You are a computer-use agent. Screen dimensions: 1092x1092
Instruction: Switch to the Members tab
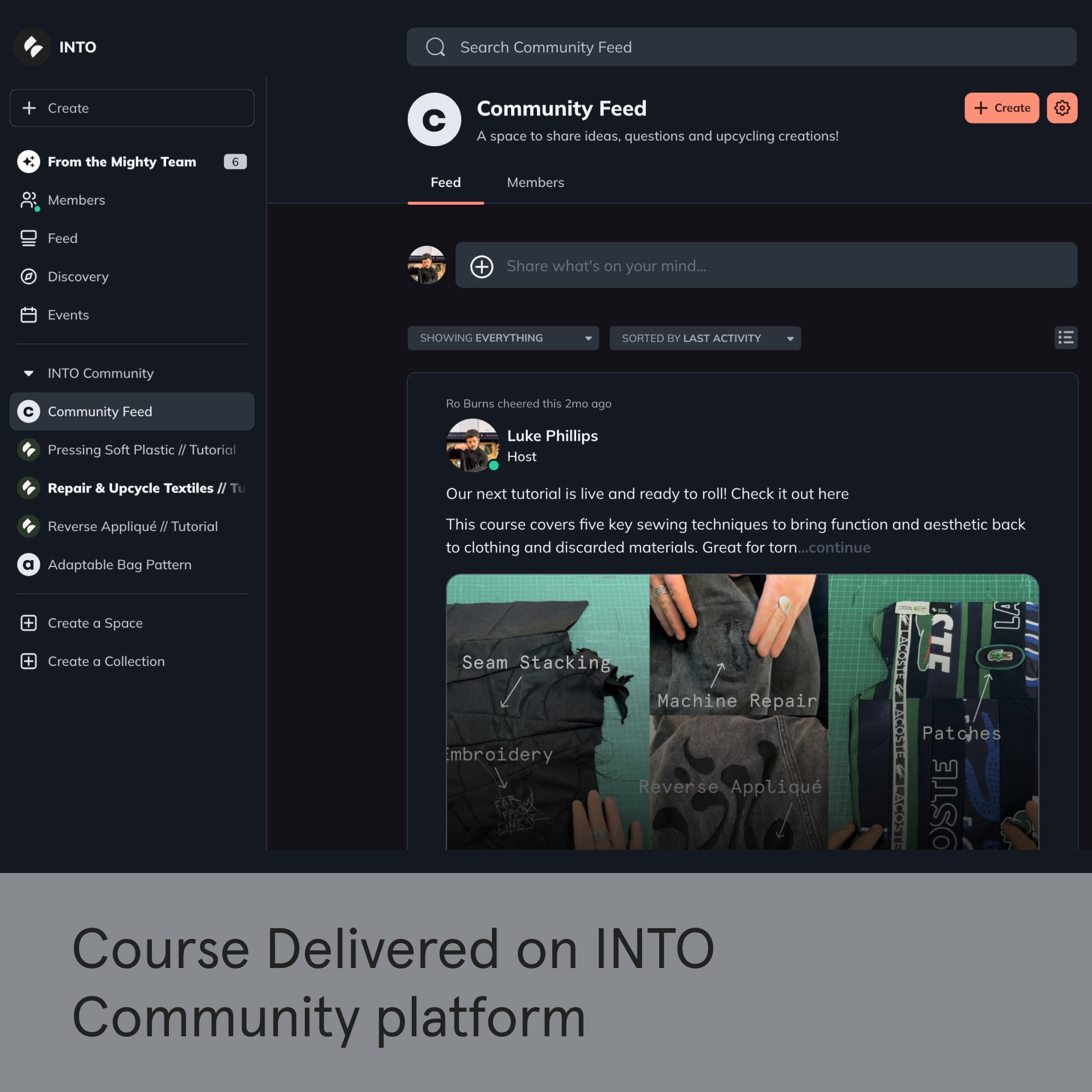(535, 183)
